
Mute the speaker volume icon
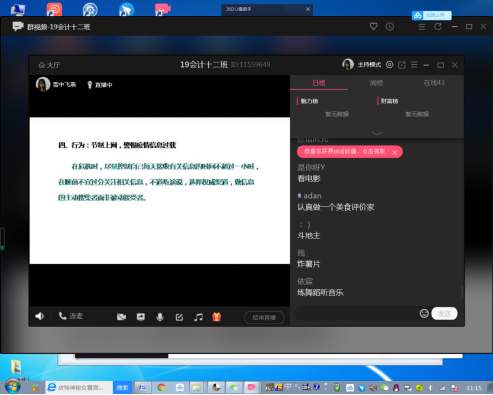pyautogui.click(x=40, y=316)
